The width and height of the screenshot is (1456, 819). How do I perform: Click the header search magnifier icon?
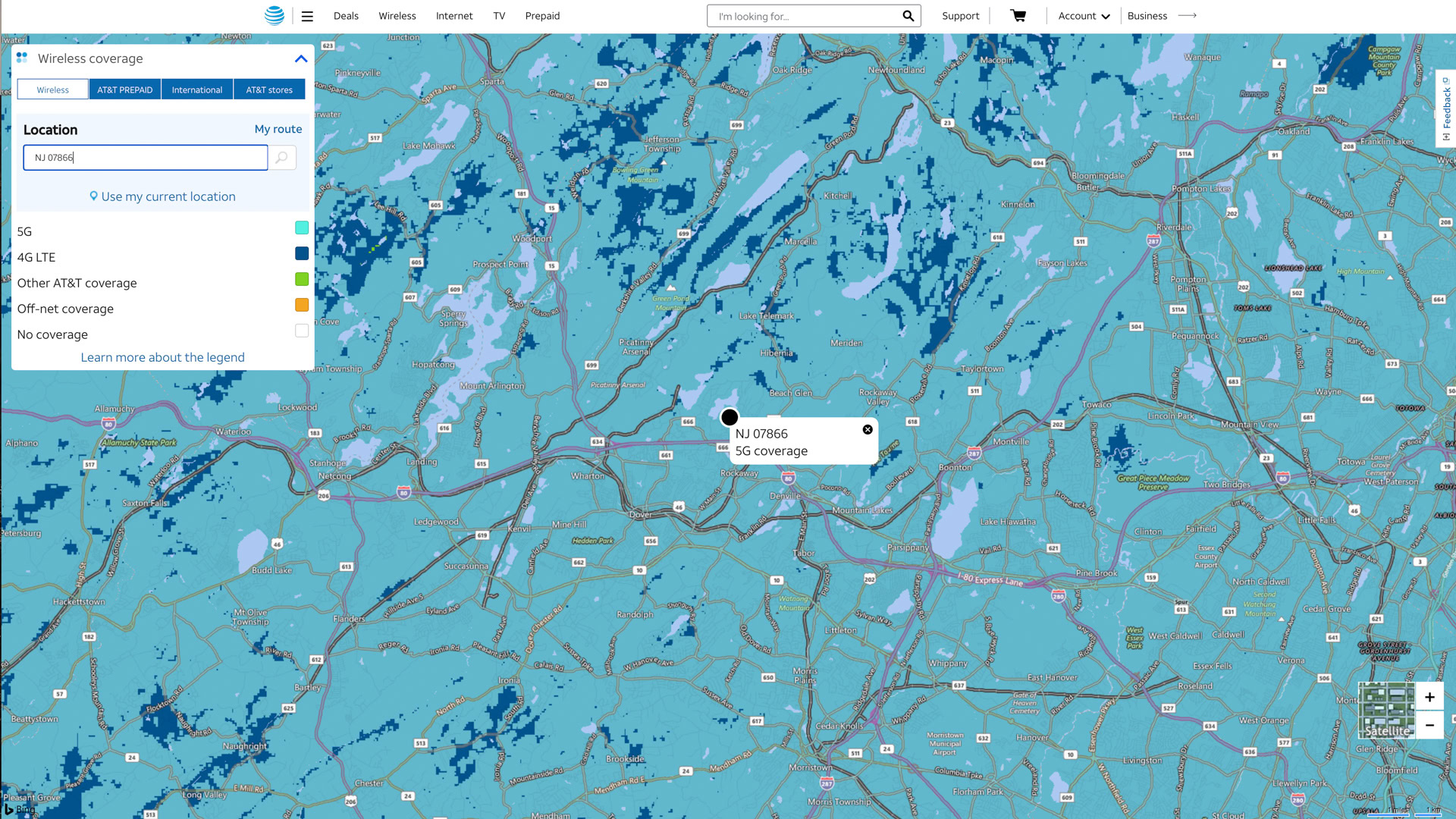point(908,16)
